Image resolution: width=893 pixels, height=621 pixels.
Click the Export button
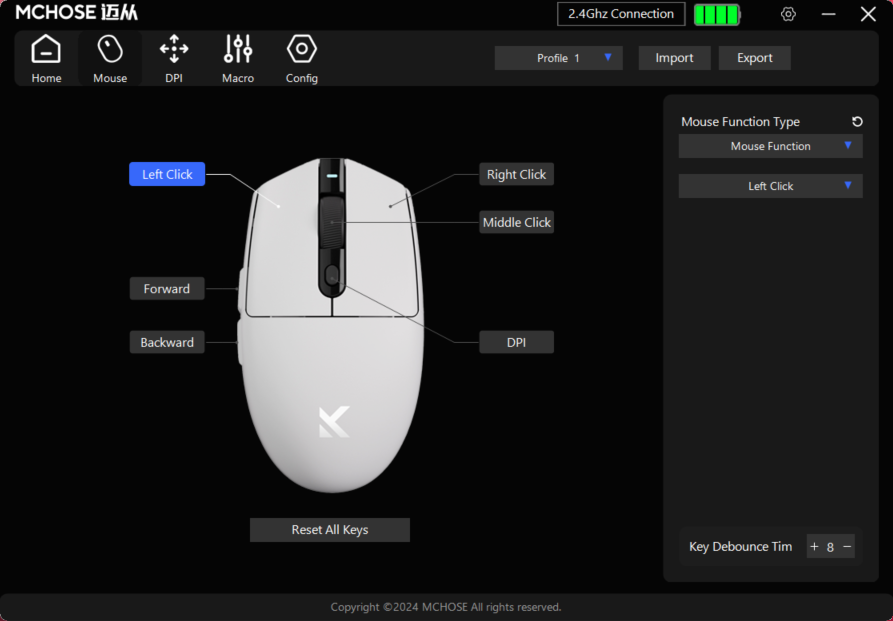(x=755, y=58)
